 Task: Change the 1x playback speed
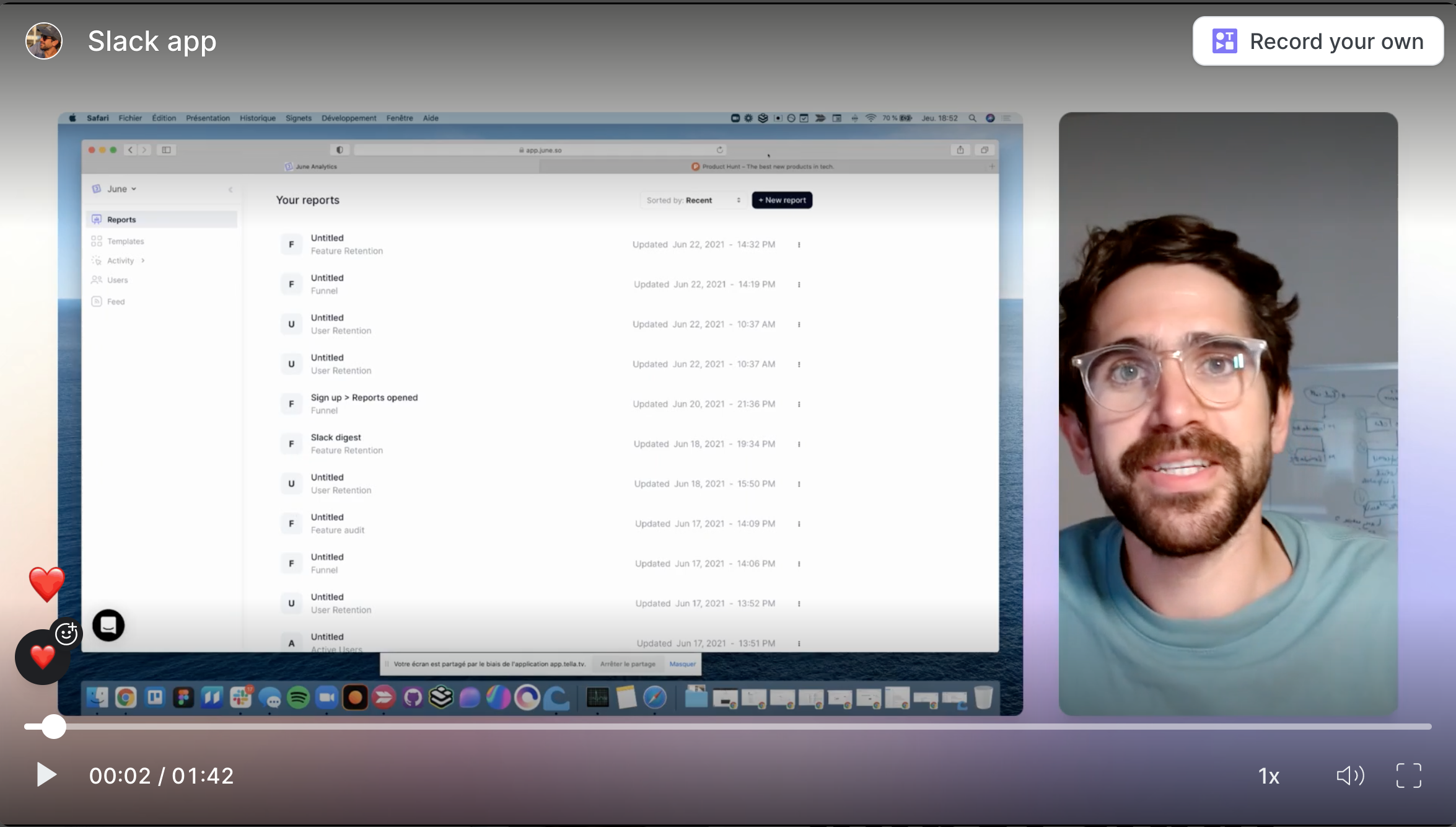coord(1268,776)
